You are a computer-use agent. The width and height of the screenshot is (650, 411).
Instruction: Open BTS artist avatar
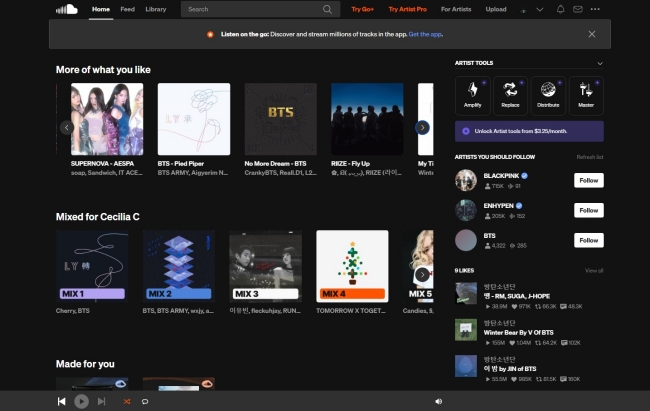click(466, 240)
